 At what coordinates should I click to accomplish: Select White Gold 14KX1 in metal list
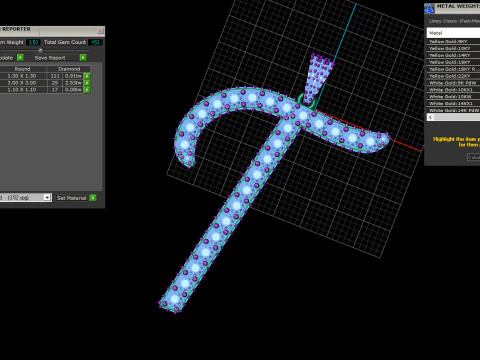[453, 103]
